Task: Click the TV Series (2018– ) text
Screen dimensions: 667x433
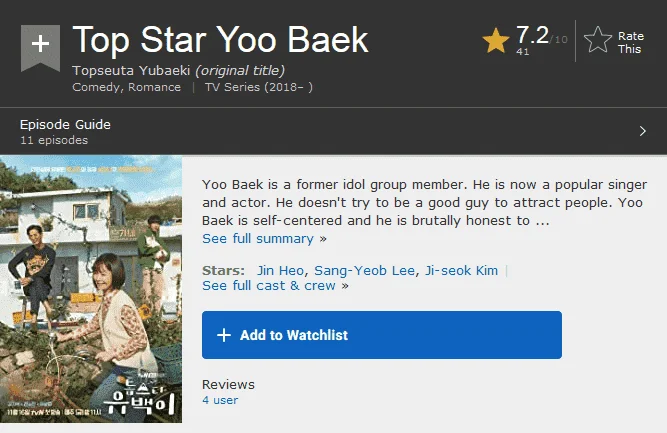Action: click(259, 87)
